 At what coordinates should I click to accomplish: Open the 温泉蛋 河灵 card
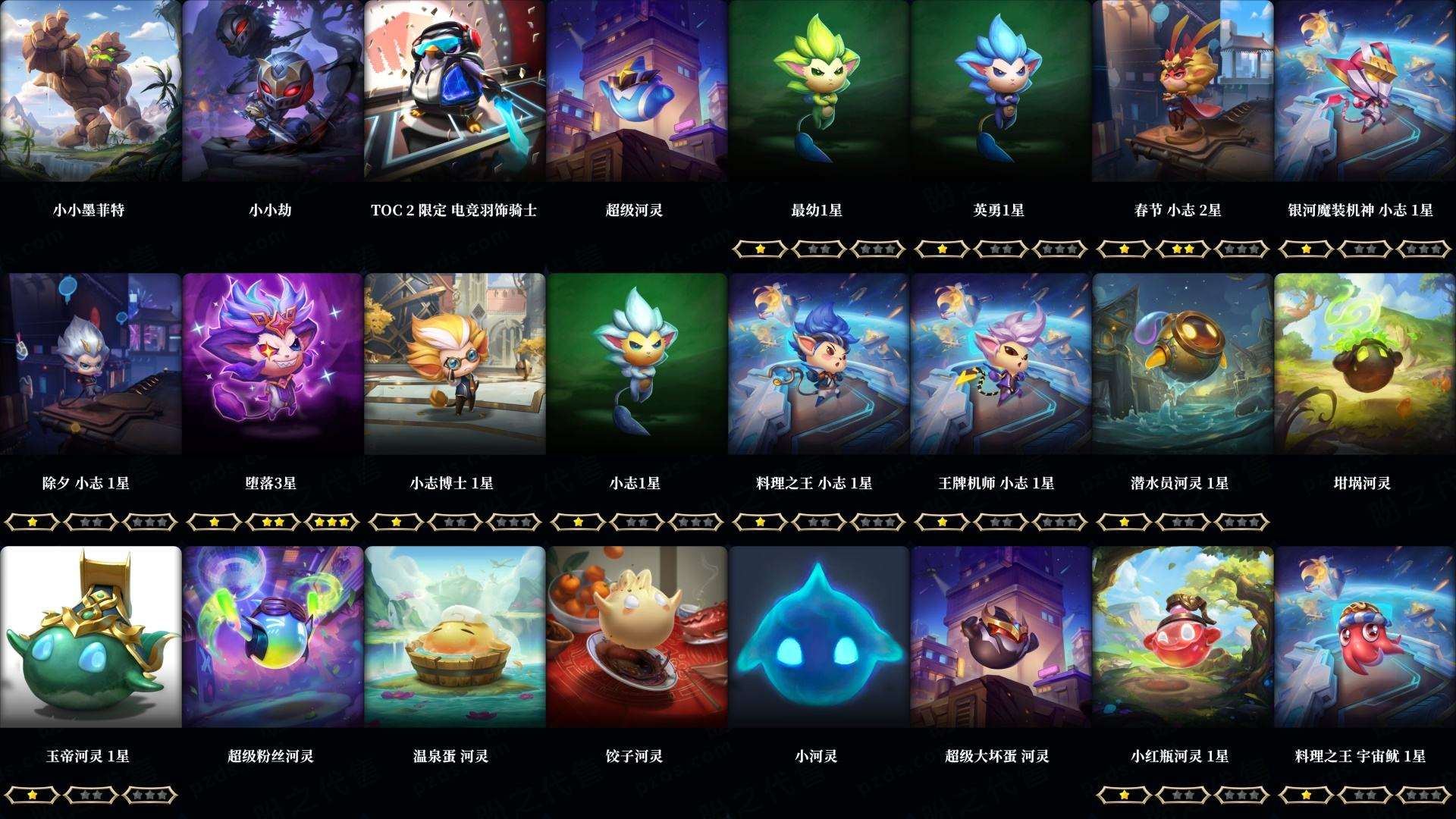click(x=454, y=637)
